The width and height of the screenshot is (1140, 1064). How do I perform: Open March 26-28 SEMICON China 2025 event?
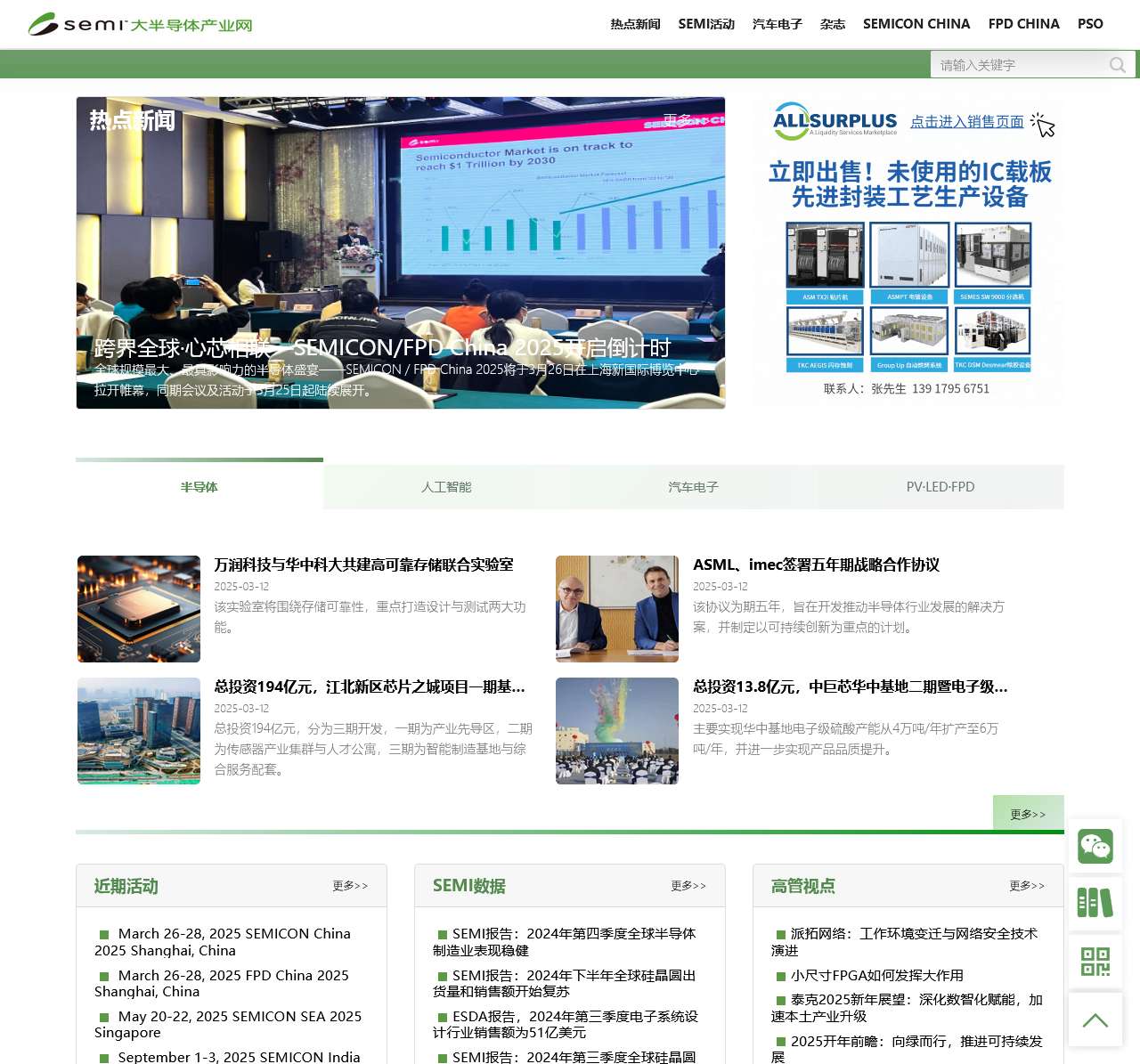pyautogui.click(x=223, y=942)
